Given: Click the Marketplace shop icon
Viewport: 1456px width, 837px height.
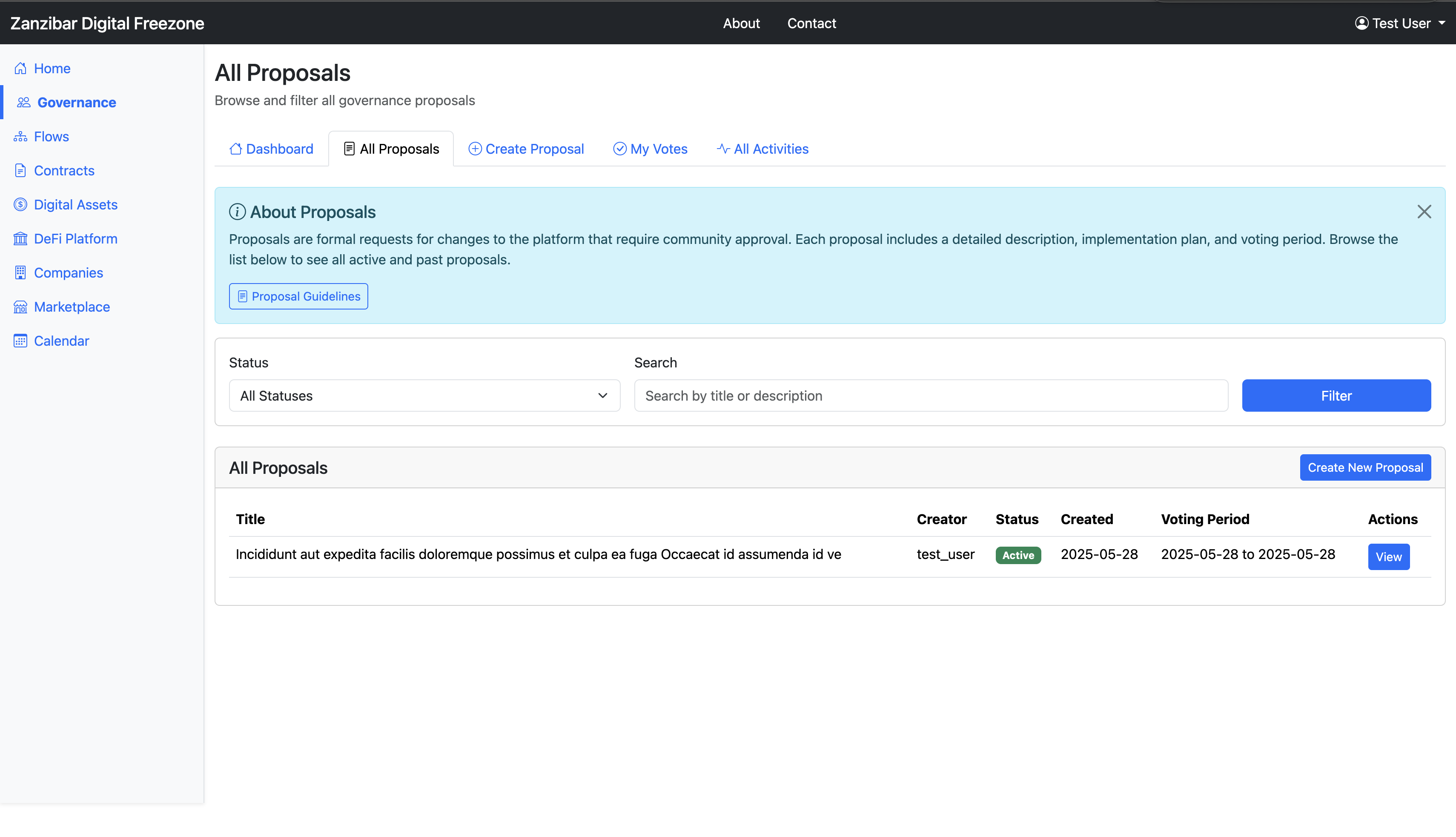Looking at the screenshot, I should (21, 307).
